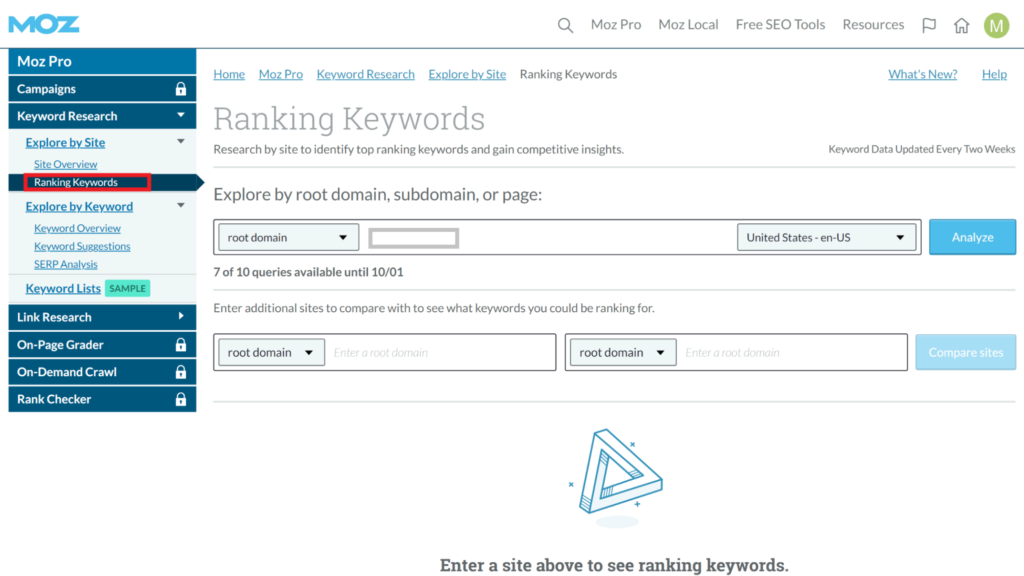Select Link Research in the sidebar

(103, 317)
